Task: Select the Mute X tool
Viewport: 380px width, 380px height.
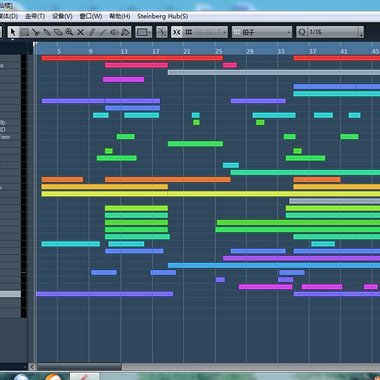Action: point(81,32)
